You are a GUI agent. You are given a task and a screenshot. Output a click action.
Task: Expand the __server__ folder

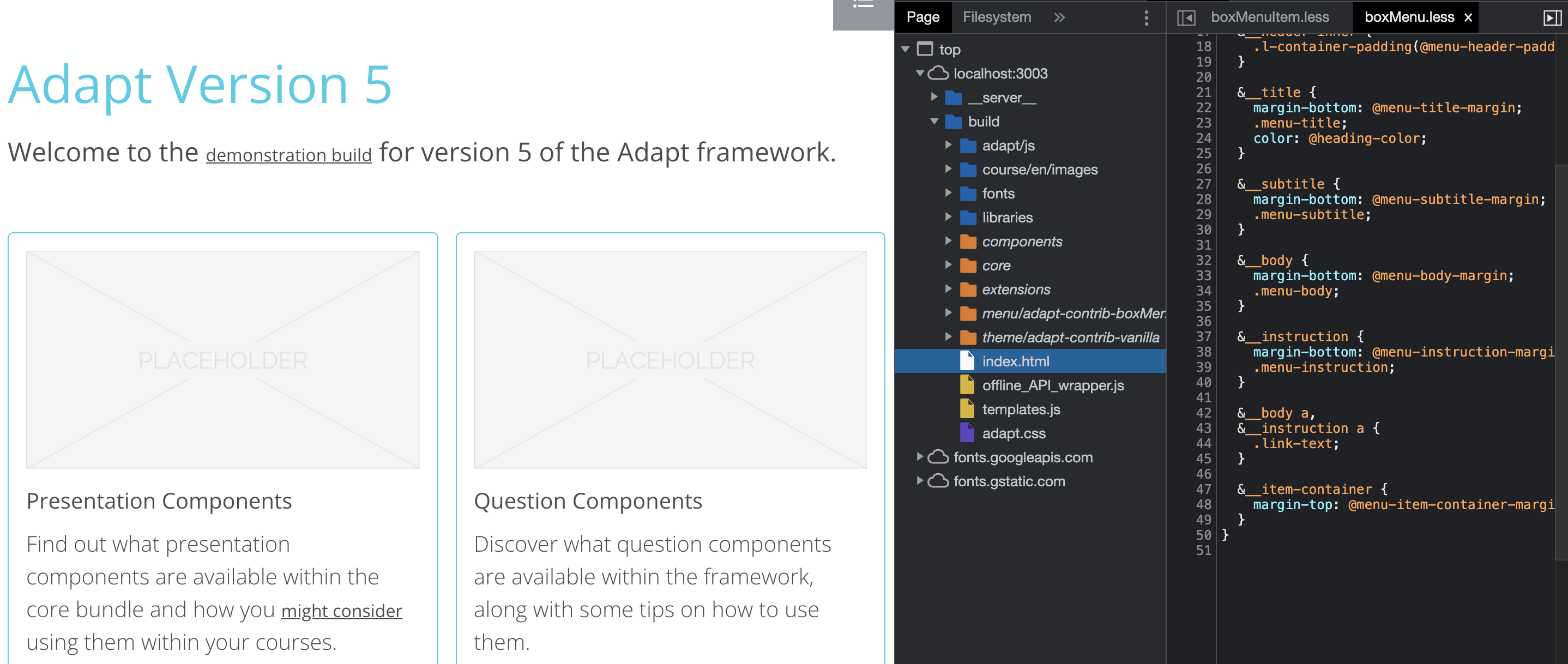934,97
